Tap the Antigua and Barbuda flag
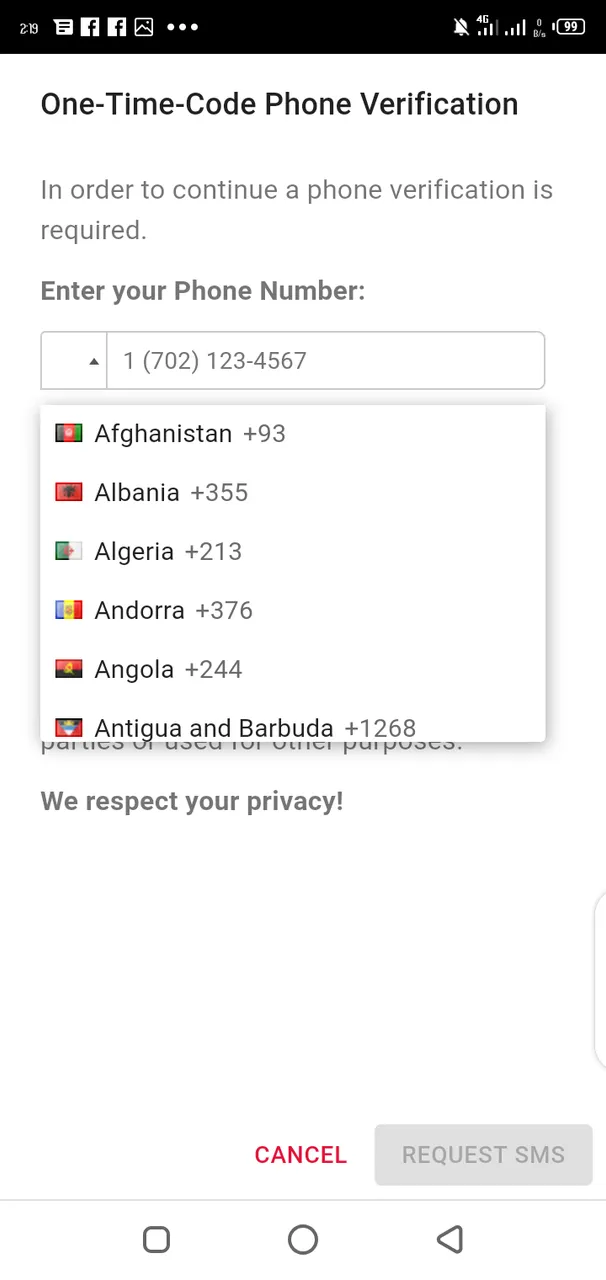This screenshot has height=1280, width=606. [x=68, y=728]
